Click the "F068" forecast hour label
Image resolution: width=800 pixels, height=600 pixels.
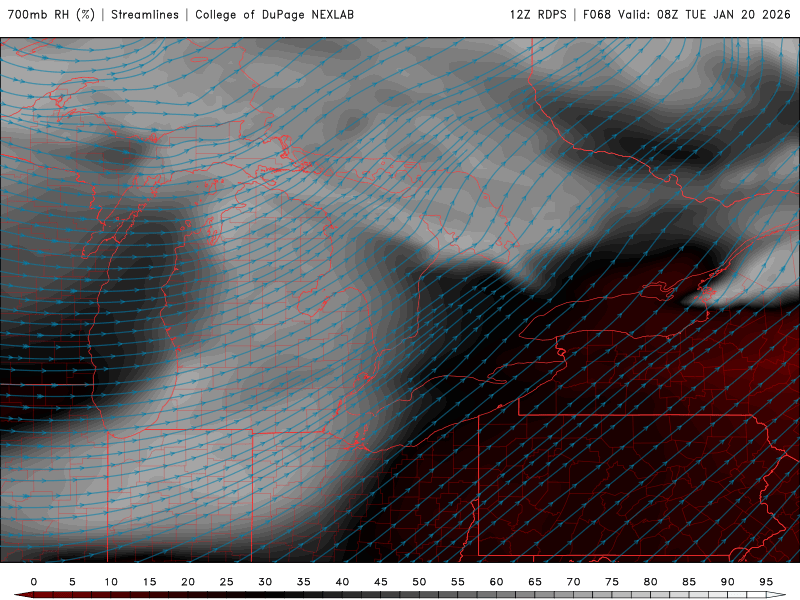coord(596,15)
